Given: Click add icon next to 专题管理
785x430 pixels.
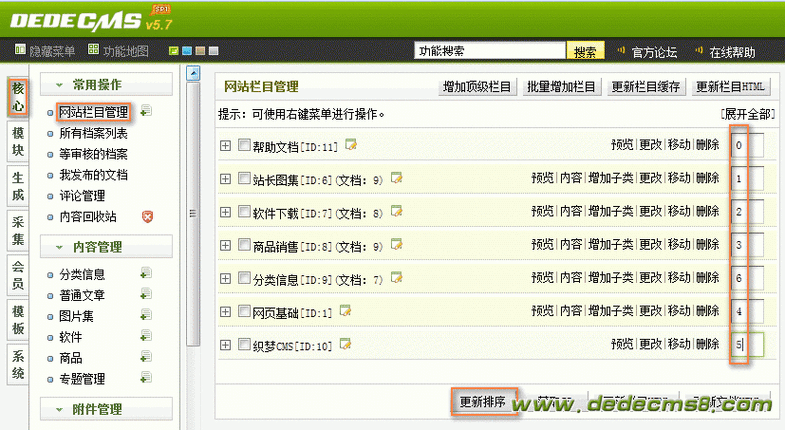Looking at the screenshot, I should 146,378.
